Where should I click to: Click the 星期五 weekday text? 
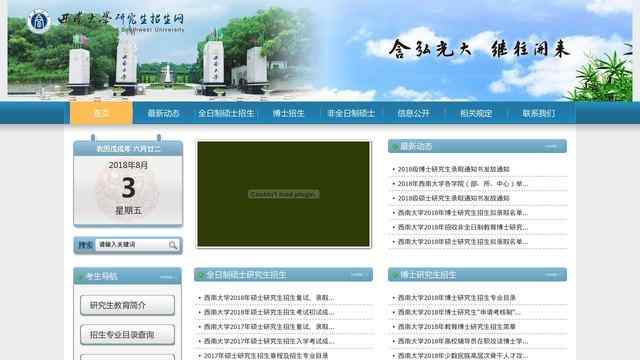coord(128,211)
